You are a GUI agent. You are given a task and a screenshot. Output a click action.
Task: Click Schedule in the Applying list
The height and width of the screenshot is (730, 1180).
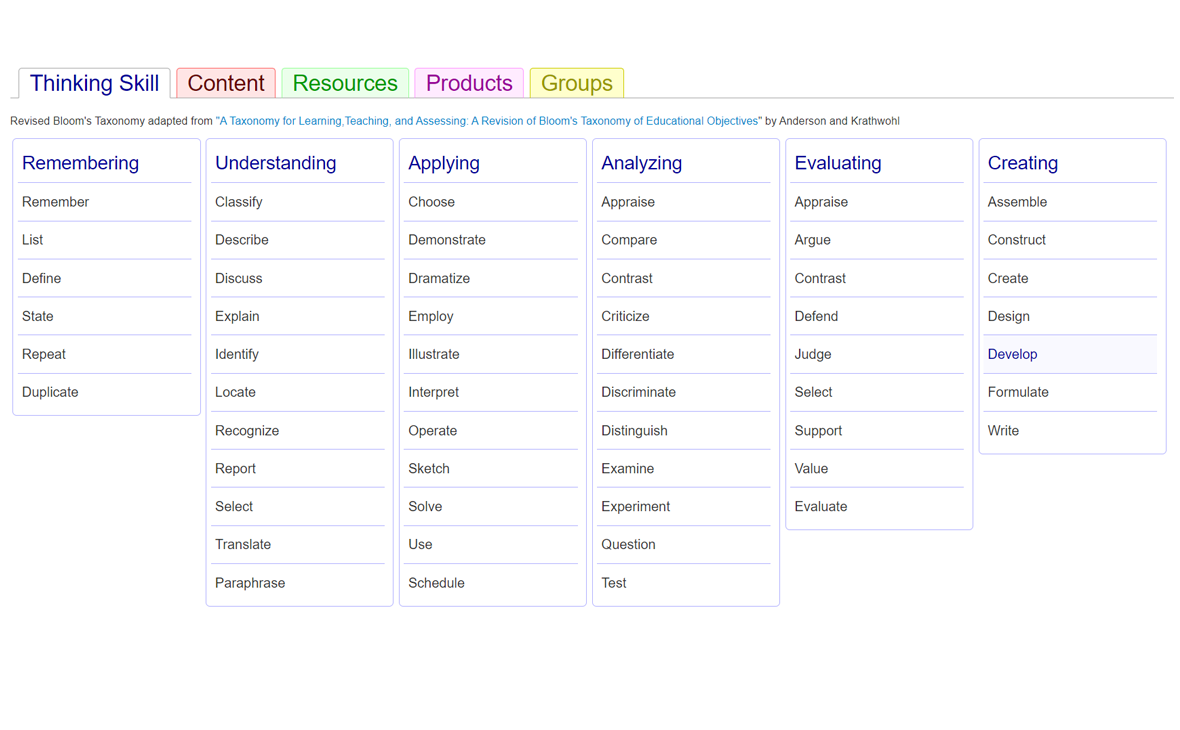point(436,583)
